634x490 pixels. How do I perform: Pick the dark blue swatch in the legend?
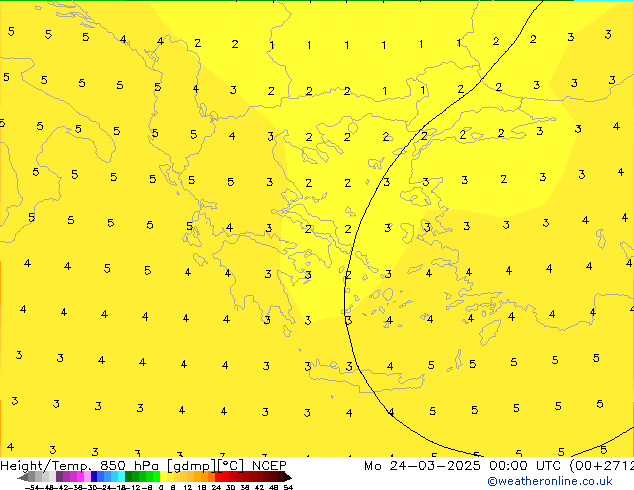click(94, 477)
